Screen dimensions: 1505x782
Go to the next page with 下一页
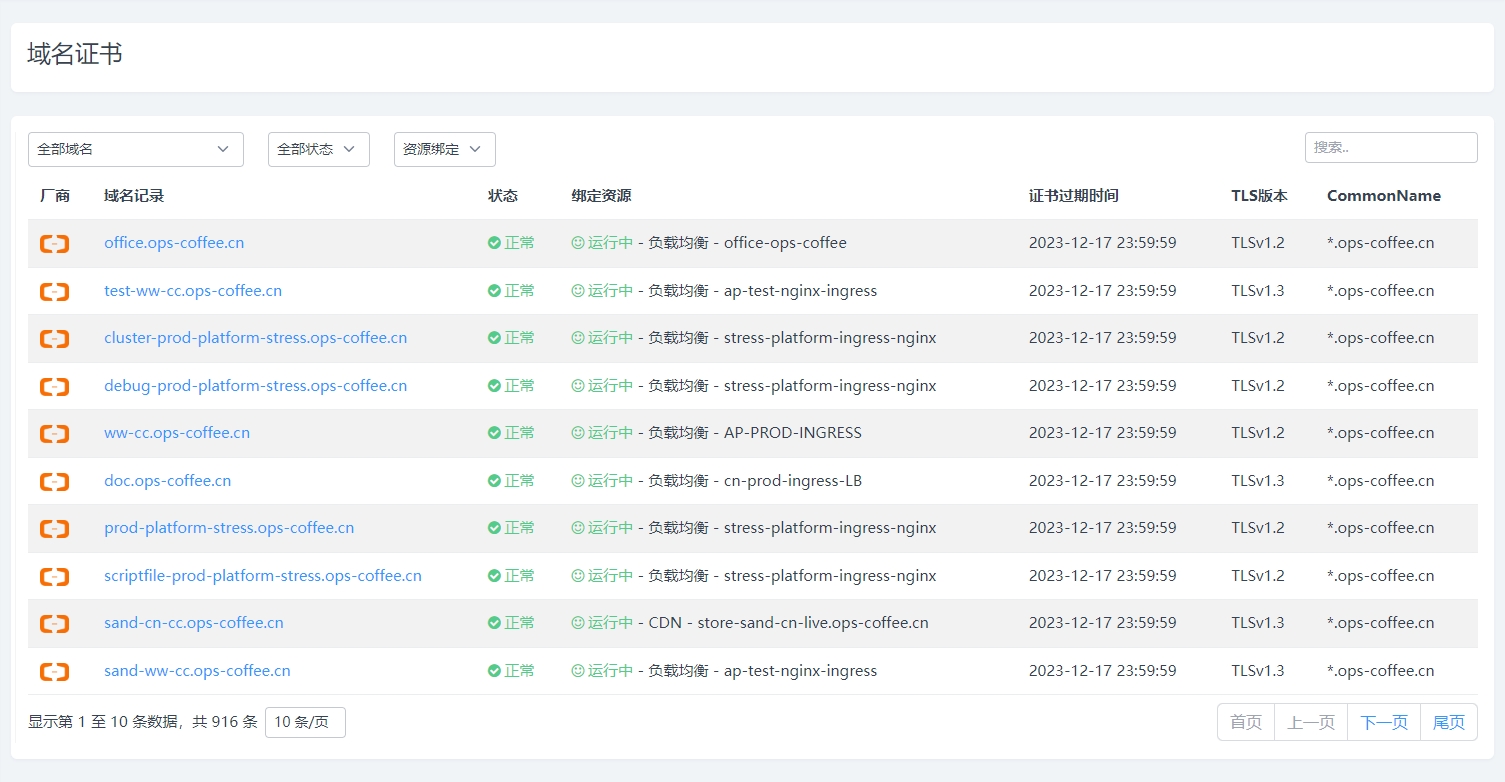1384,722
